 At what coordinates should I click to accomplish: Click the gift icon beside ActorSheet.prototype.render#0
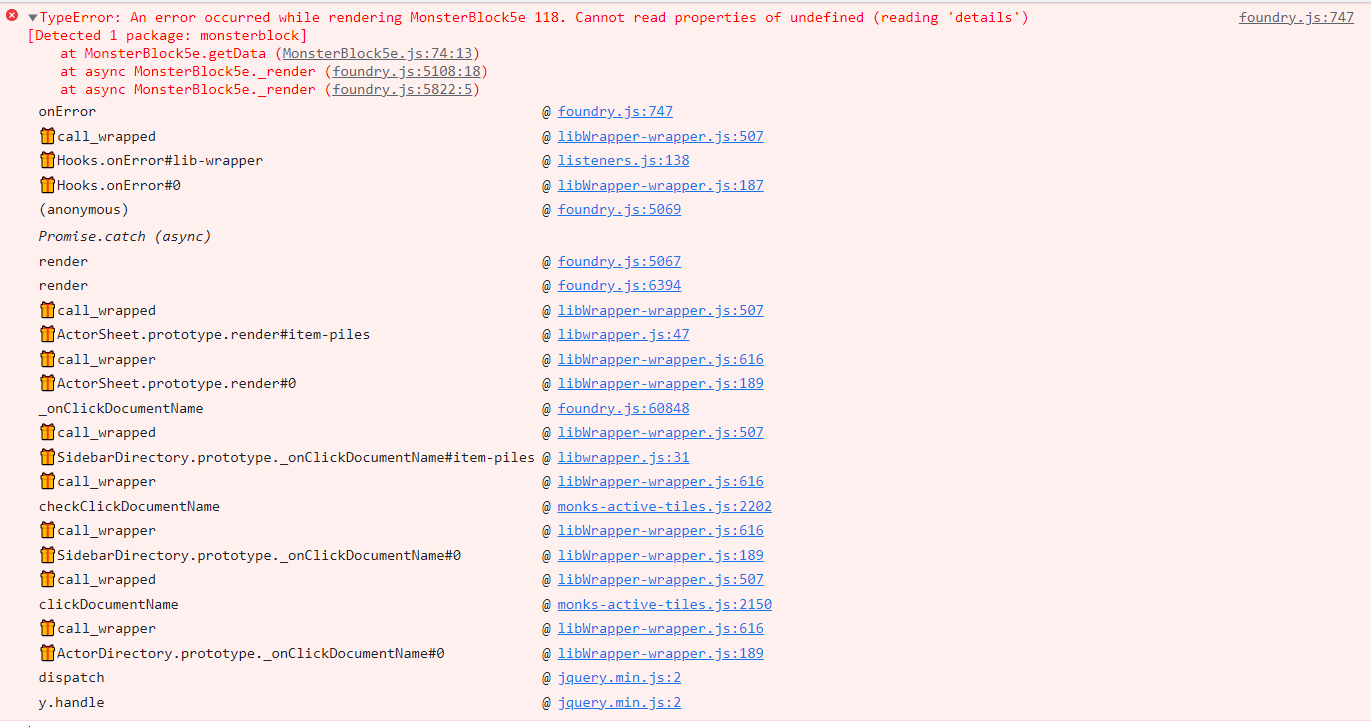[47, 383]
